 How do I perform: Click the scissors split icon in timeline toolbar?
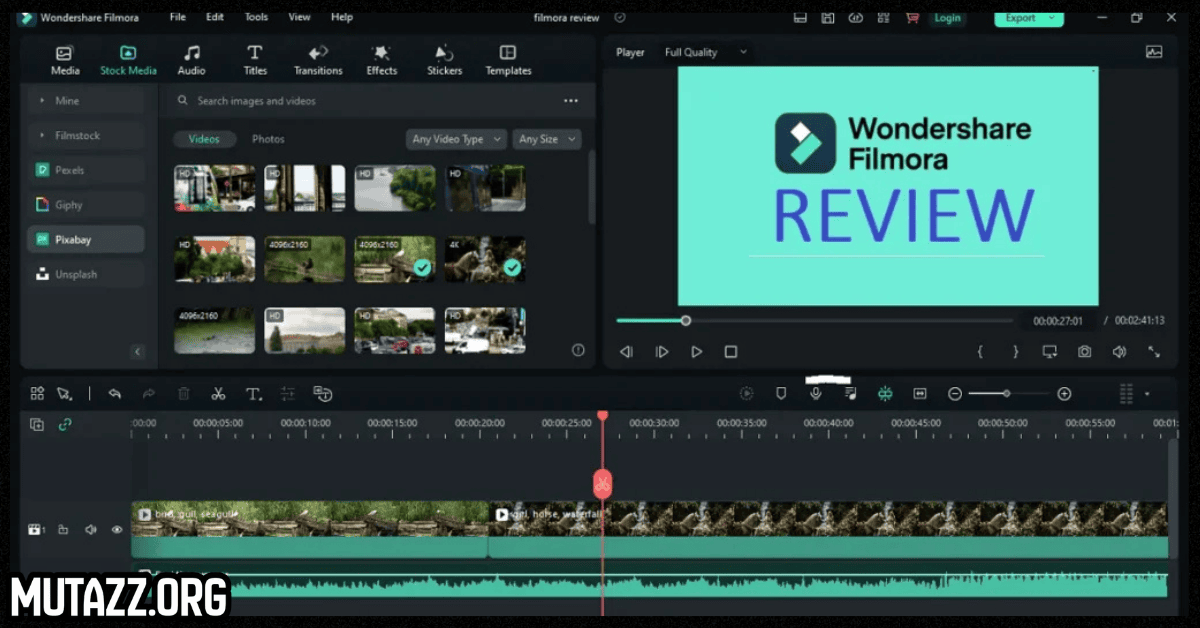point(218,394)
